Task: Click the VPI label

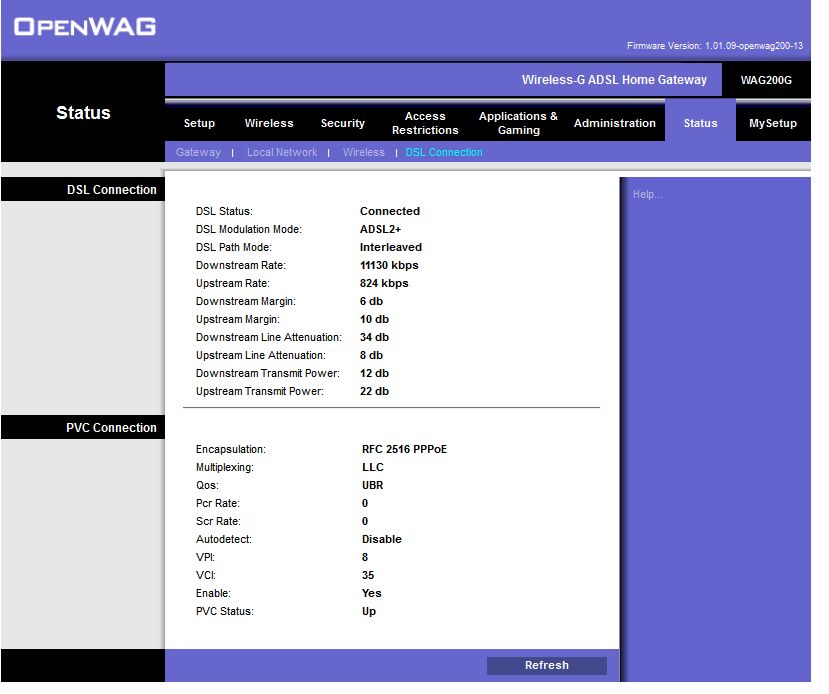Action: point(205,557)
